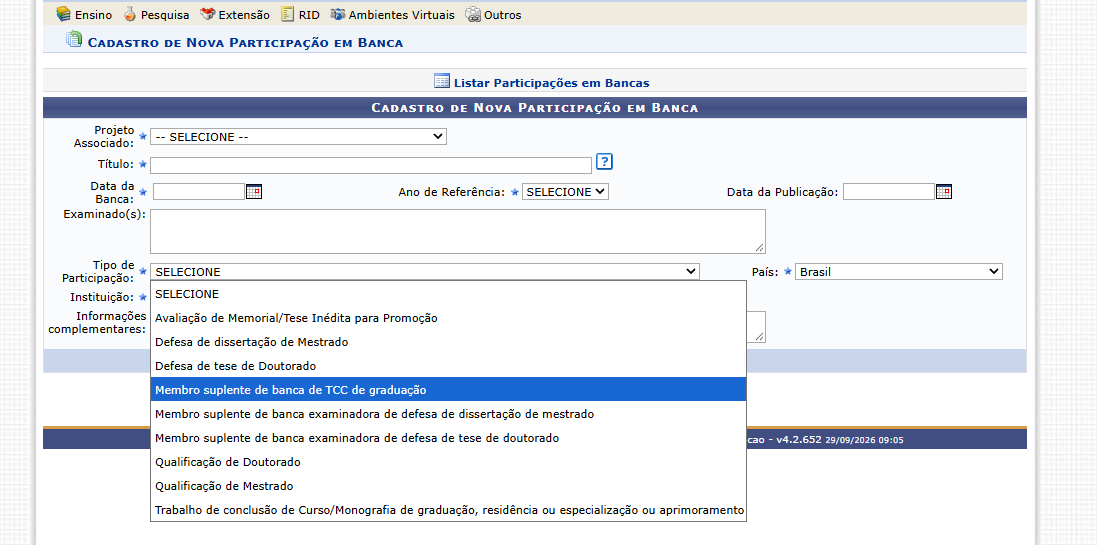Choose Membro suplente de defesa de tese de doutorado
The image size is (1097, 545).
448,438
